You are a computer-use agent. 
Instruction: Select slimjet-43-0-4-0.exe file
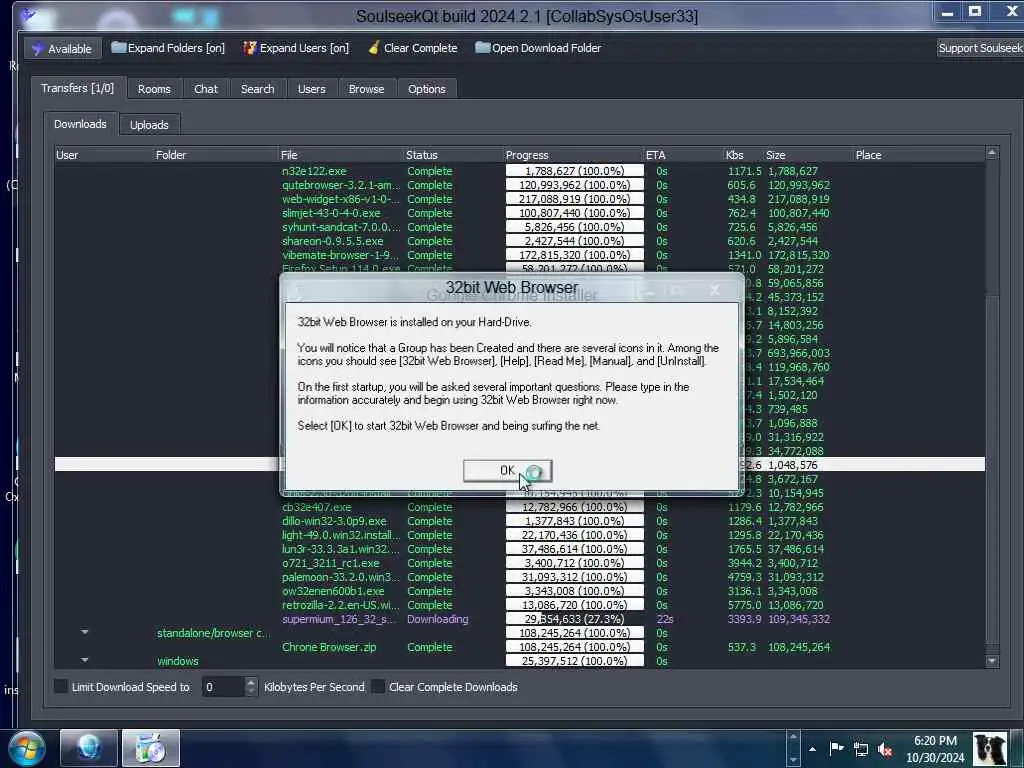tap(331, 213)
